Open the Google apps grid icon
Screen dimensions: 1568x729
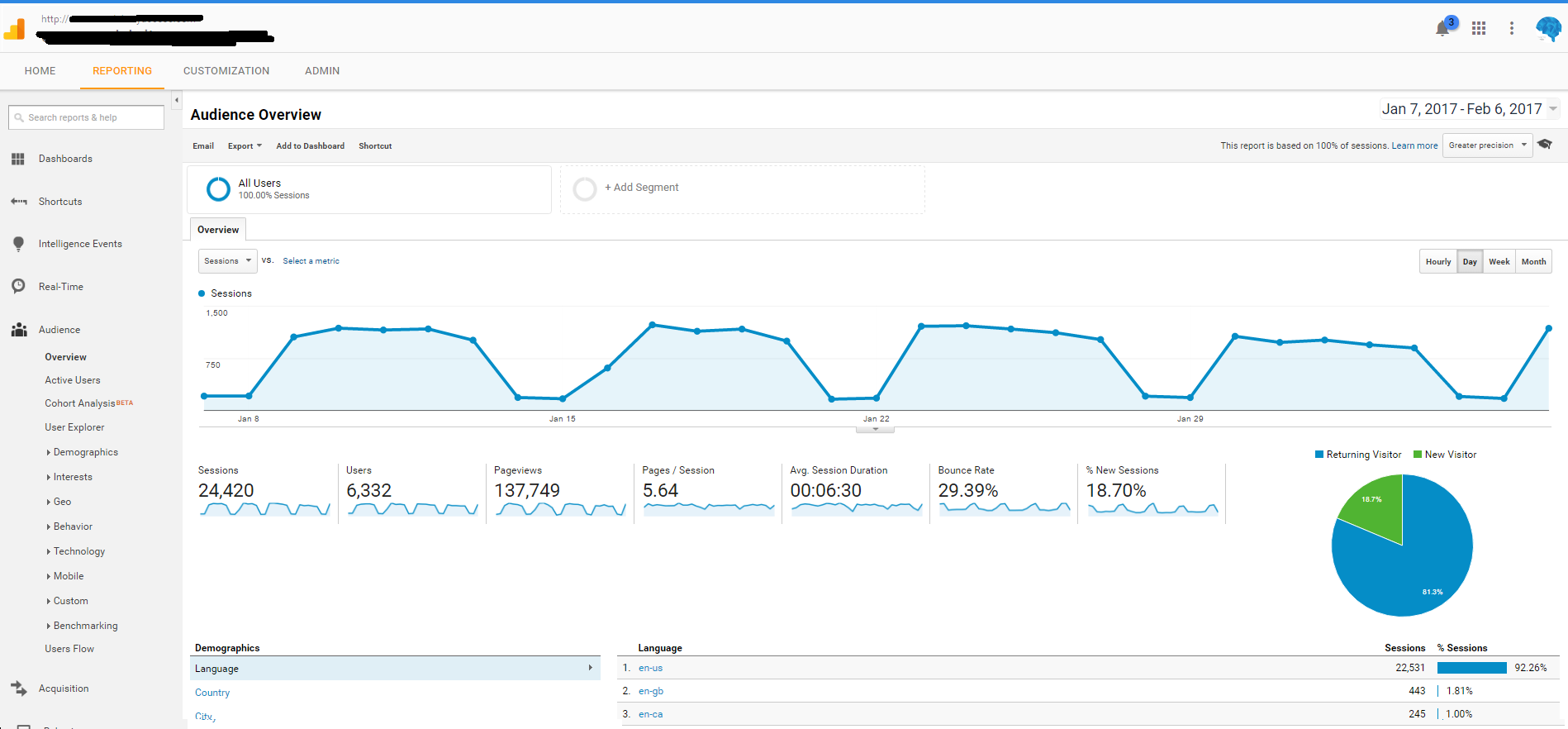[x=1479, y=28]
